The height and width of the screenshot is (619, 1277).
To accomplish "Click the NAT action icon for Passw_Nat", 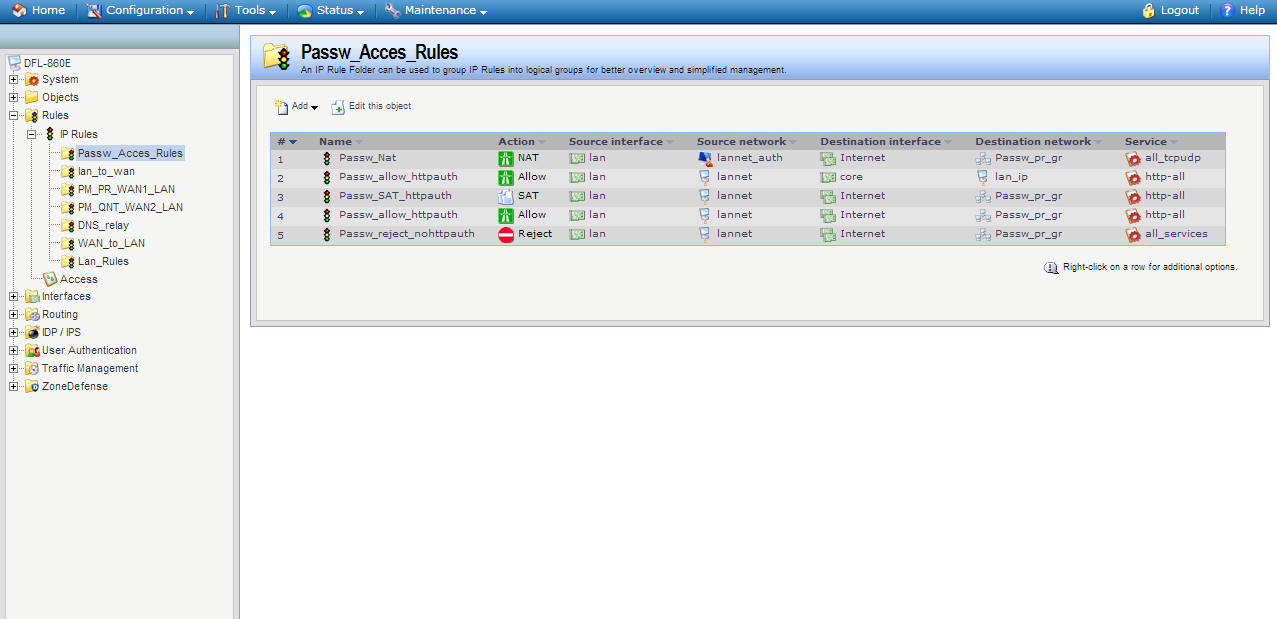I will coord(506,158).
